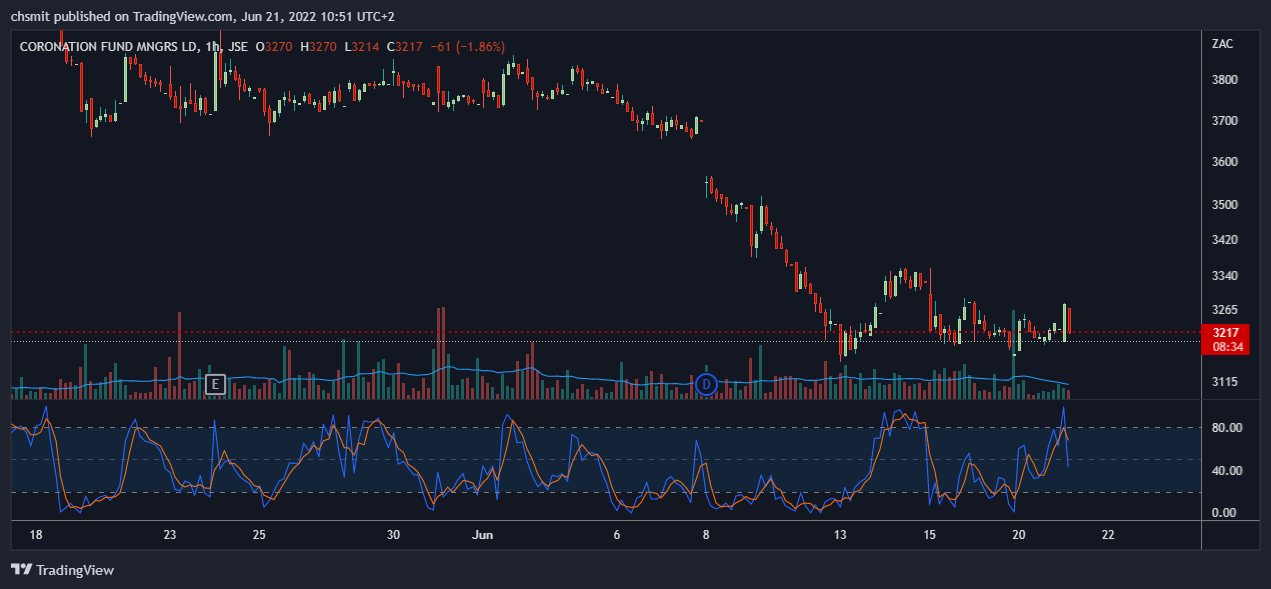Click the dividend 'D' marker icon

706,384
